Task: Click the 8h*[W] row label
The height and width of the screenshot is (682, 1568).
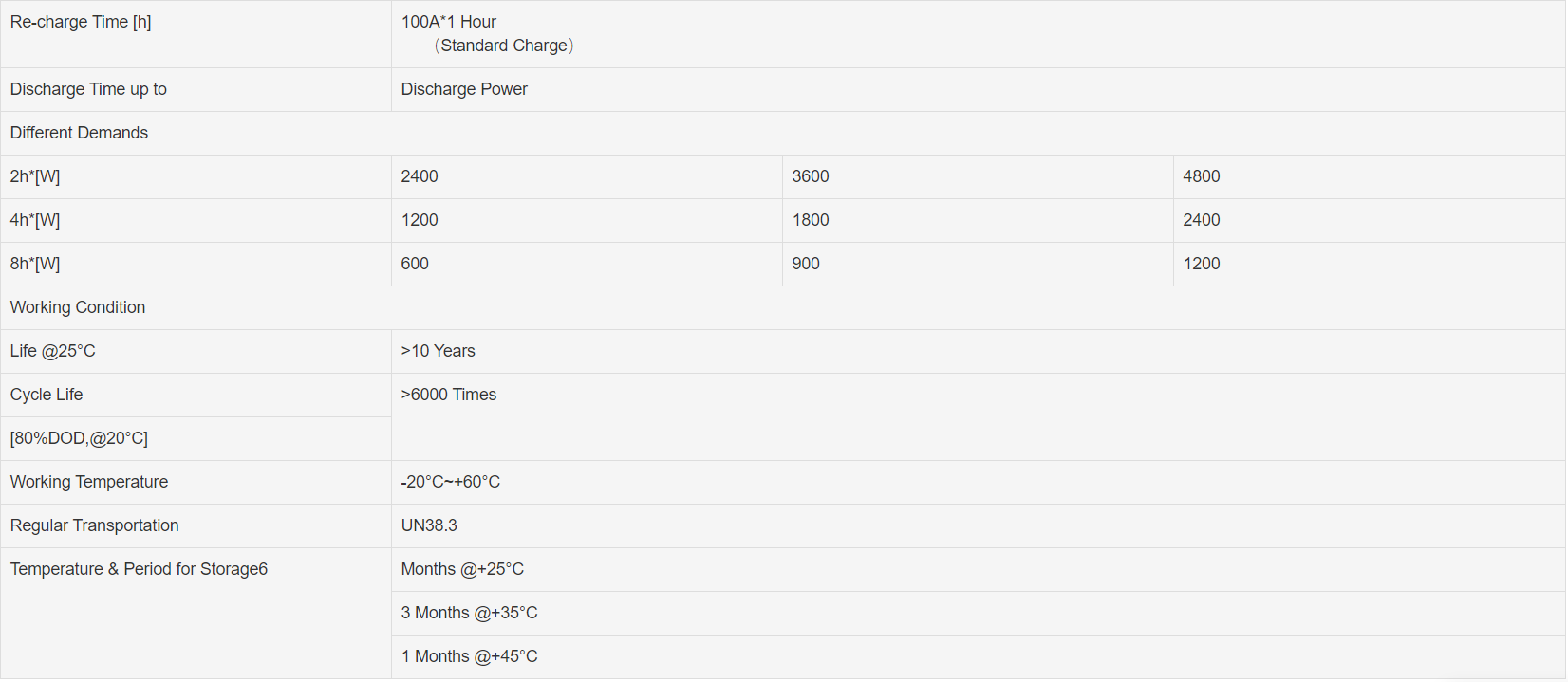Action: point(35,264)
